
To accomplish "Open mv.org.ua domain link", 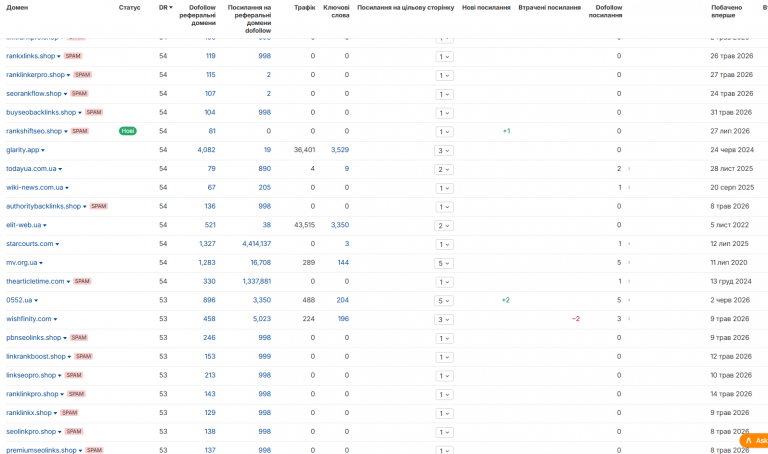I will pyautogui.click(x=22, y=263).
